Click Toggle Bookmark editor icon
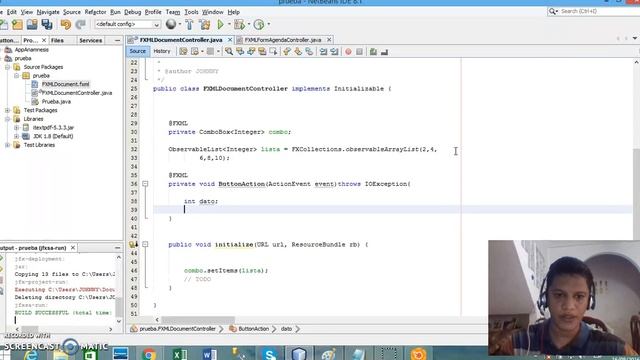Screen dimensions: 640x360 [309, 51]
